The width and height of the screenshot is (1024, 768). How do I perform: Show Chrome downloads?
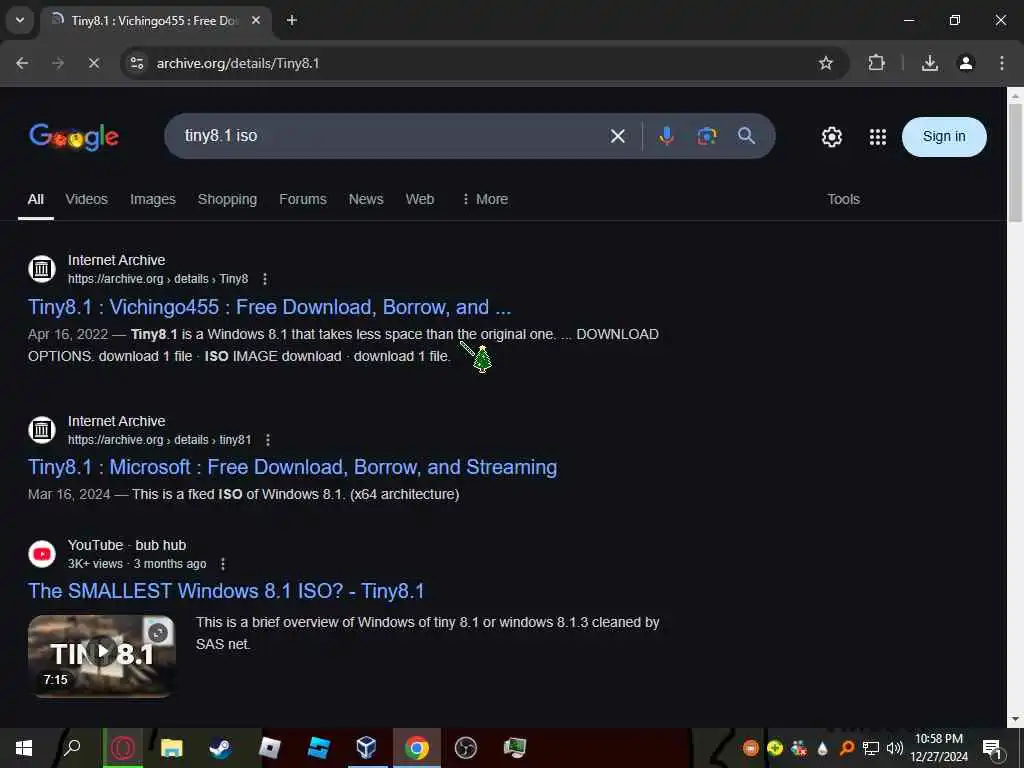929,63
